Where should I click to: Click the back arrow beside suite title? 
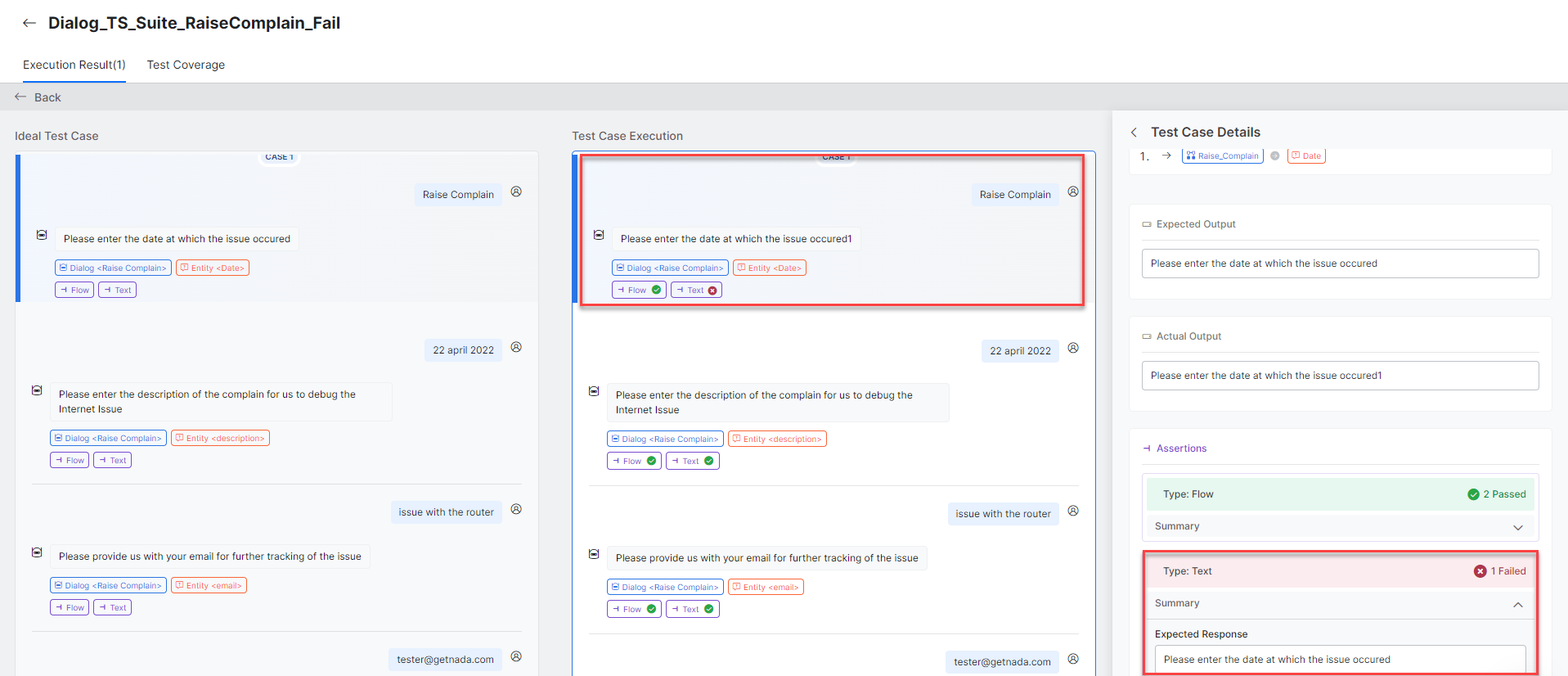[x=29, y=23]
